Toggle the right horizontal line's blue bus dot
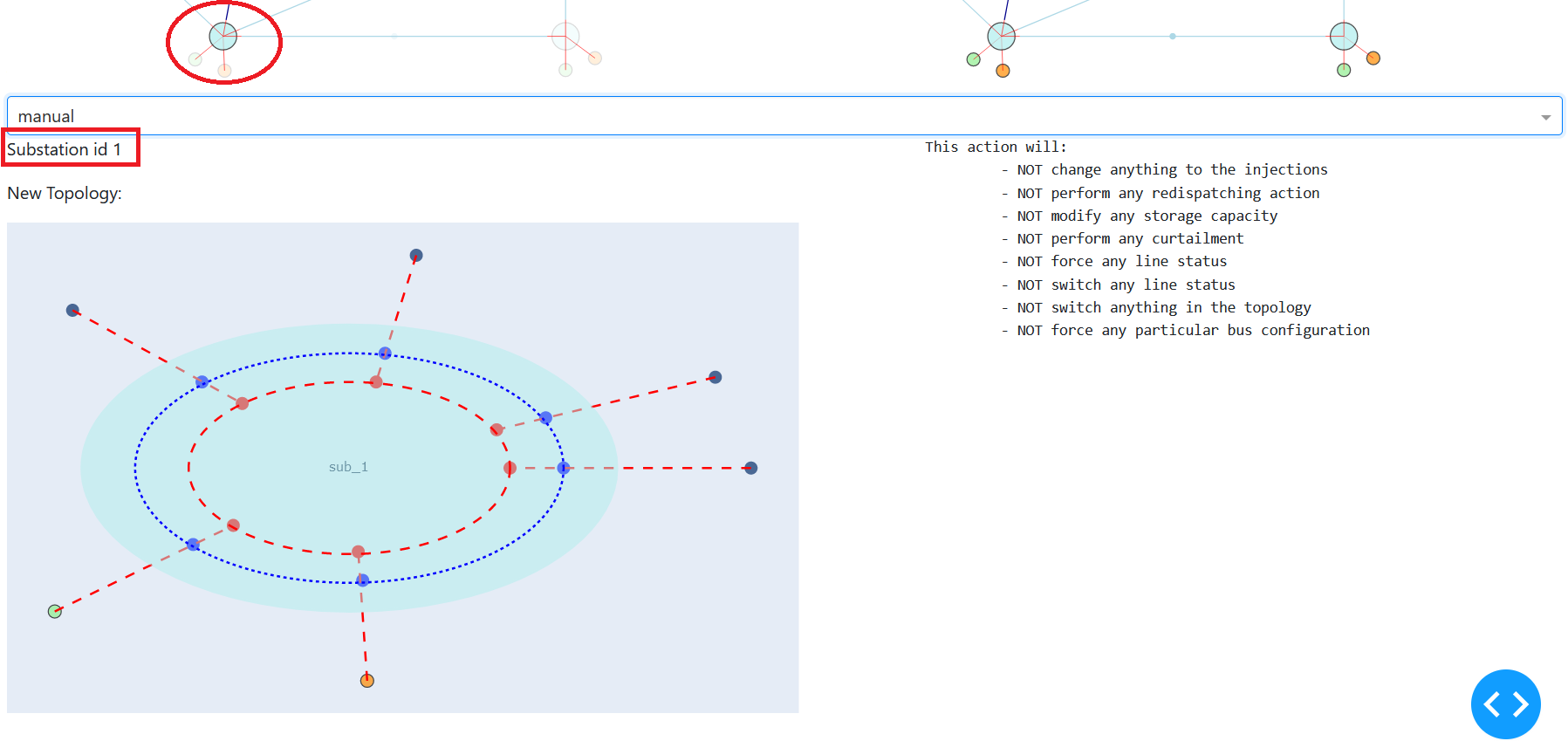Image resolution: width=1568 pixels, height=741 pixels. (564, 468)
